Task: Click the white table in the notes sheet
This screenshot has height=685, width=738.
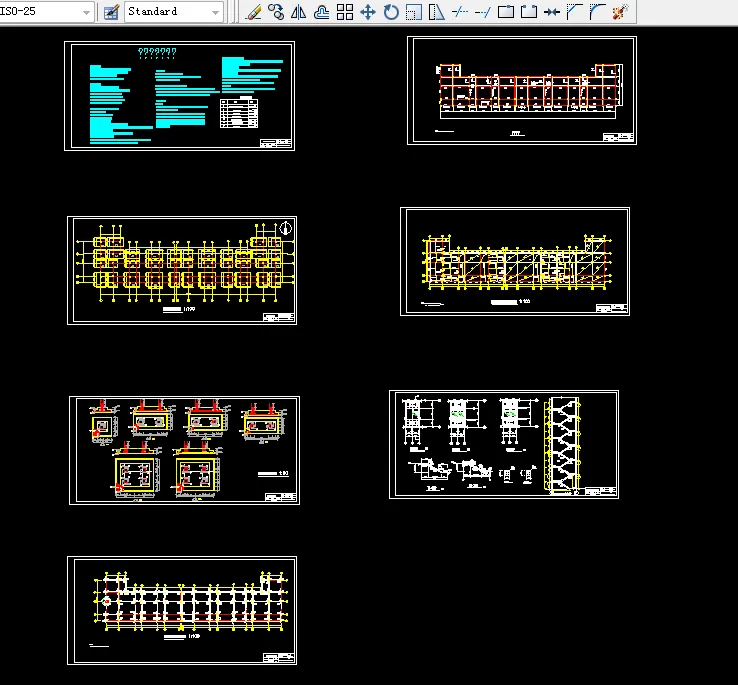Action: (x=239, y=112)
